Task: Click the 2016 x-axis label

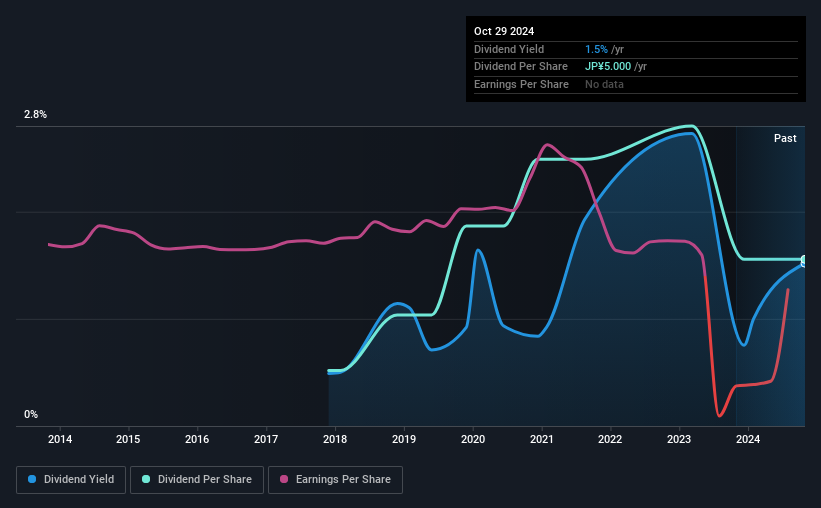Action: click(x=197, y=439)
